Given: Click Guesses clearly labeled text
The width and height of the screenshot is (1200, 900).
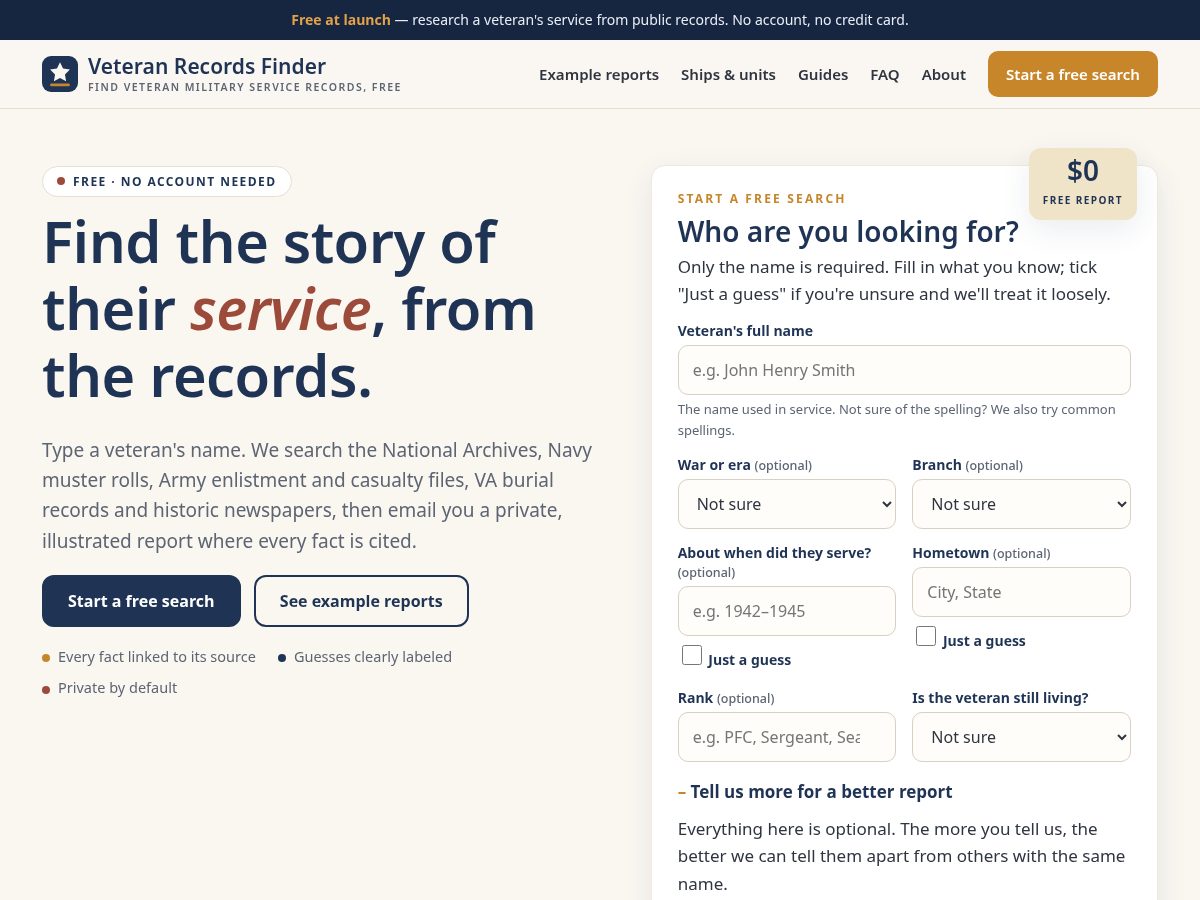Looking at the screenshot, I should [373, 657].
